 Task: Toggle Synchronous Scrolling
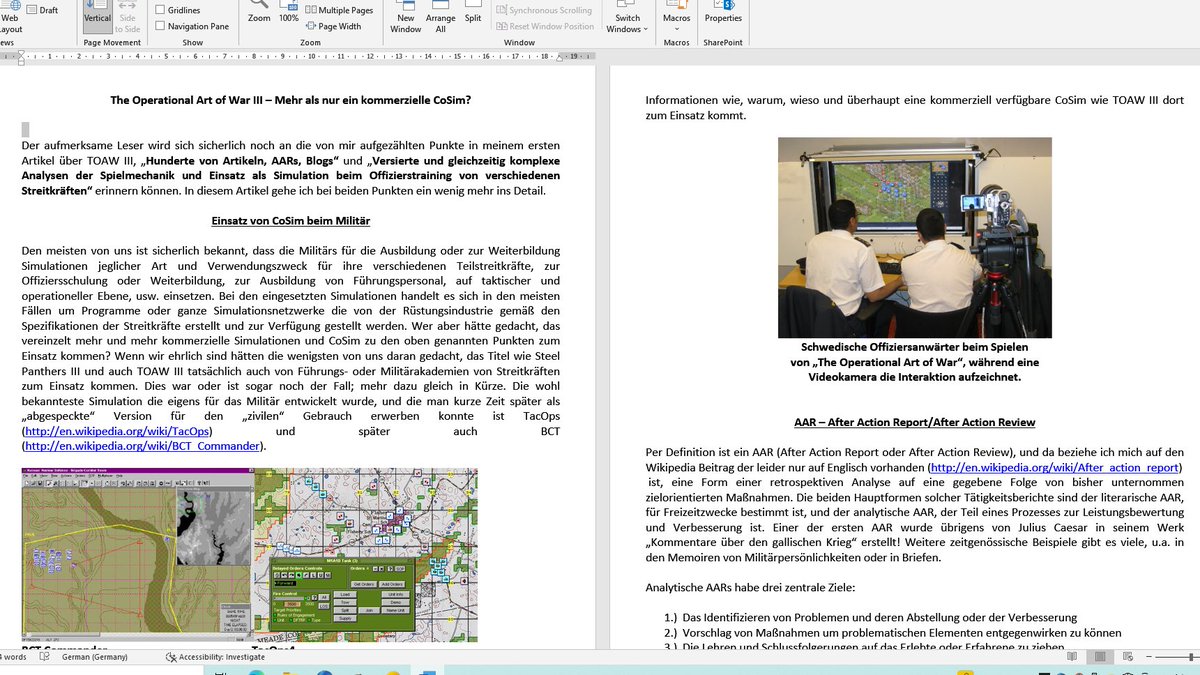pos(543,10)
